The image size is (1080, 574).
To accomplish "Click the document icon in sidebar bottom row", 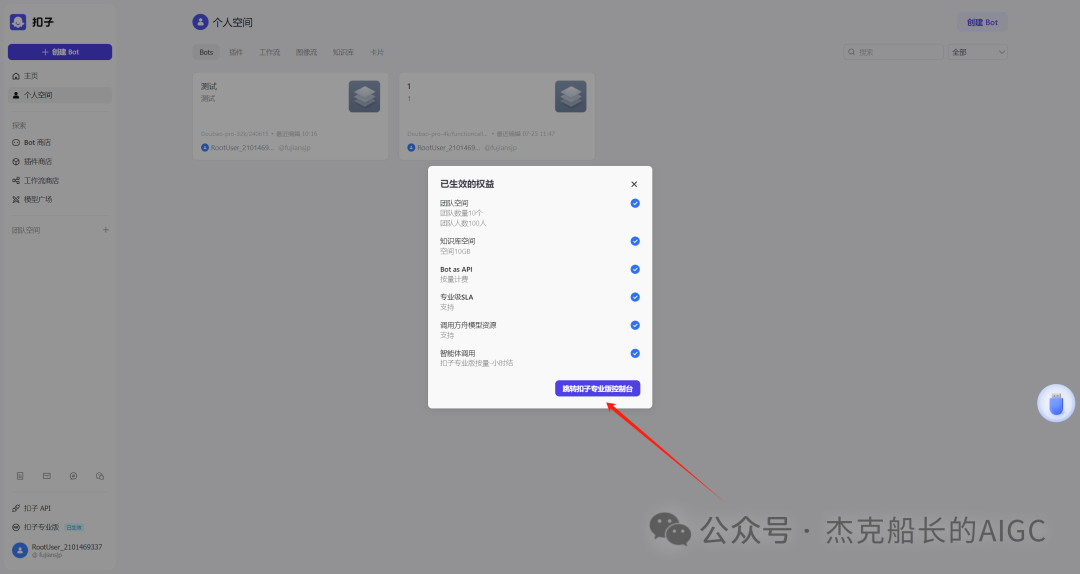I will tap(20, 476).
